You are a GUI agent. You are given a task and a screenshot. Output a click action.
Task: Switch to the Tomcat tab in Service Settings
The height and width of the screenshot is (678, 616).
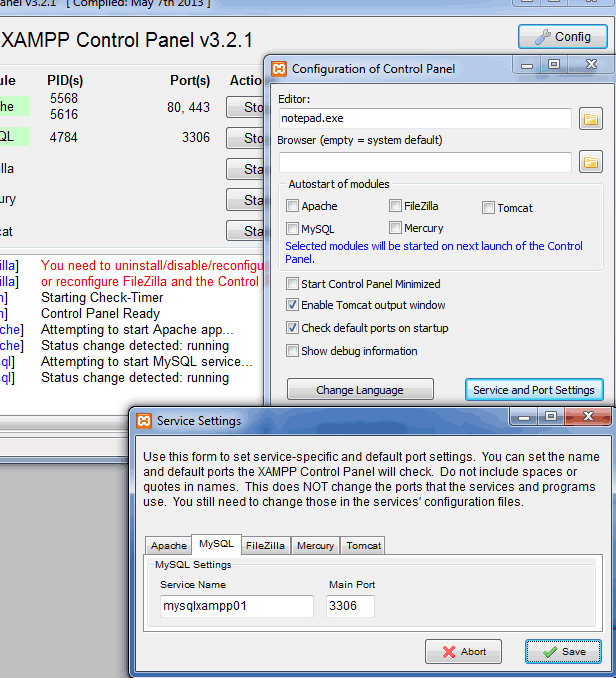pos(363,546)
